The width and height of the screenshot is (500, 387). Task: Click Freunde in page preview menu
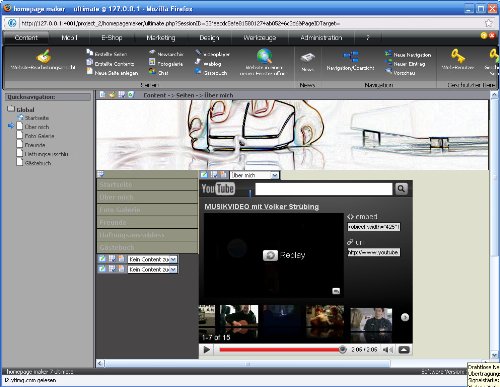[147, 222]
